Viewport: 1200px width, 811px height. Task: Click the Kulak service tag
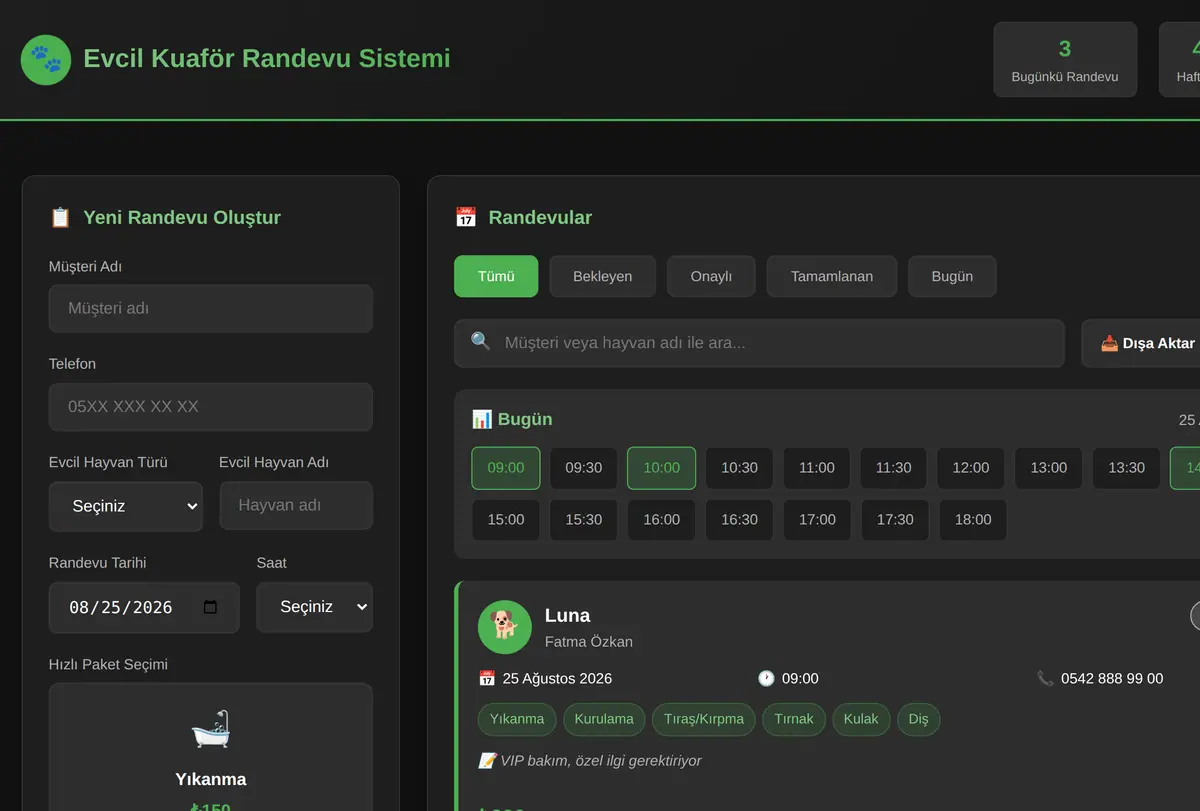861,719
